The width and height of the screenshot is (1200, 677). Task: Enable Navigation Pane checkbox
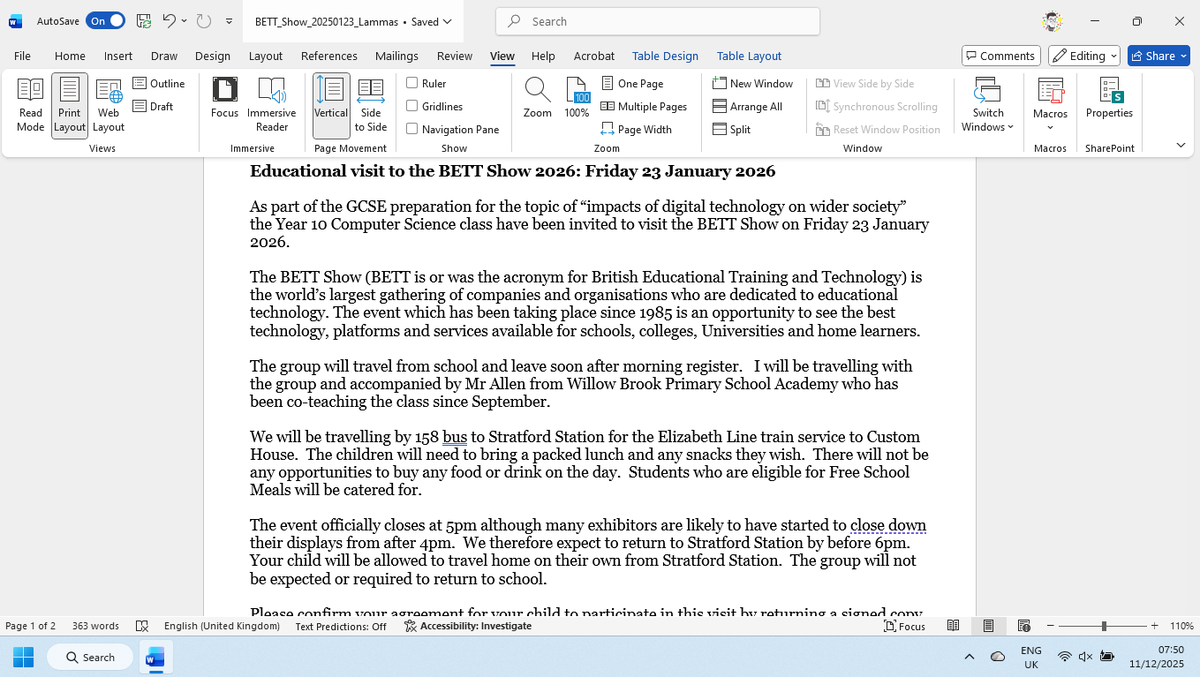point(412,129)
